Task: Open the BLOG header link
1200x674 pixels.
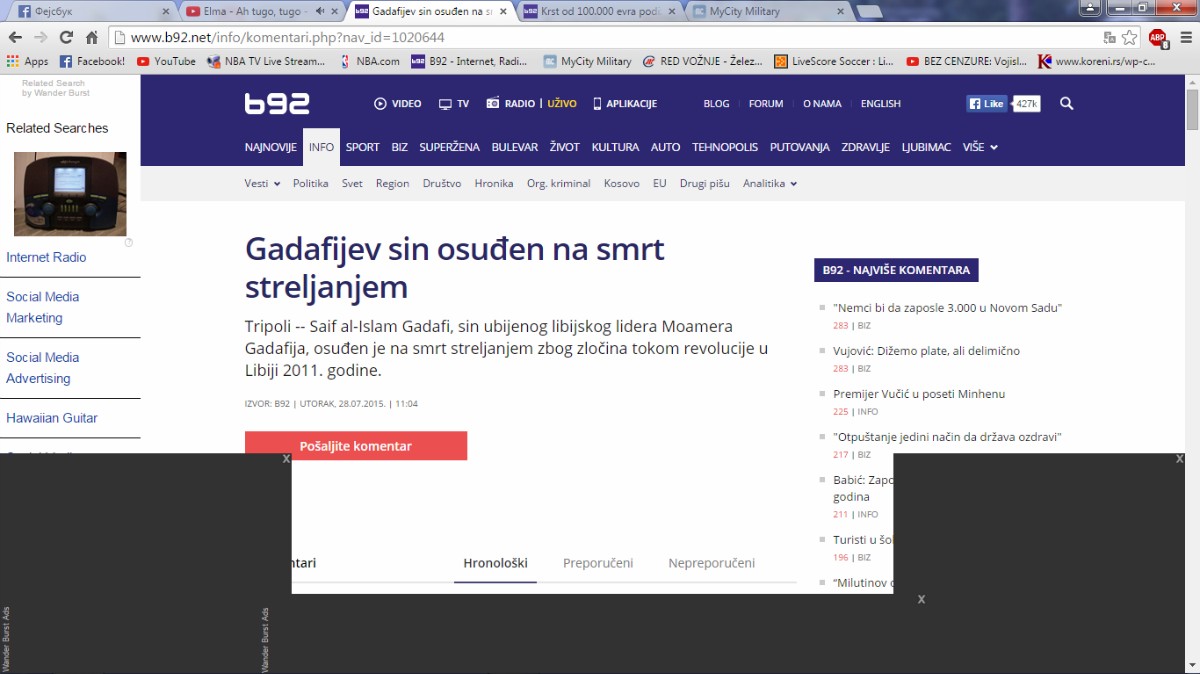Action: 716,103
